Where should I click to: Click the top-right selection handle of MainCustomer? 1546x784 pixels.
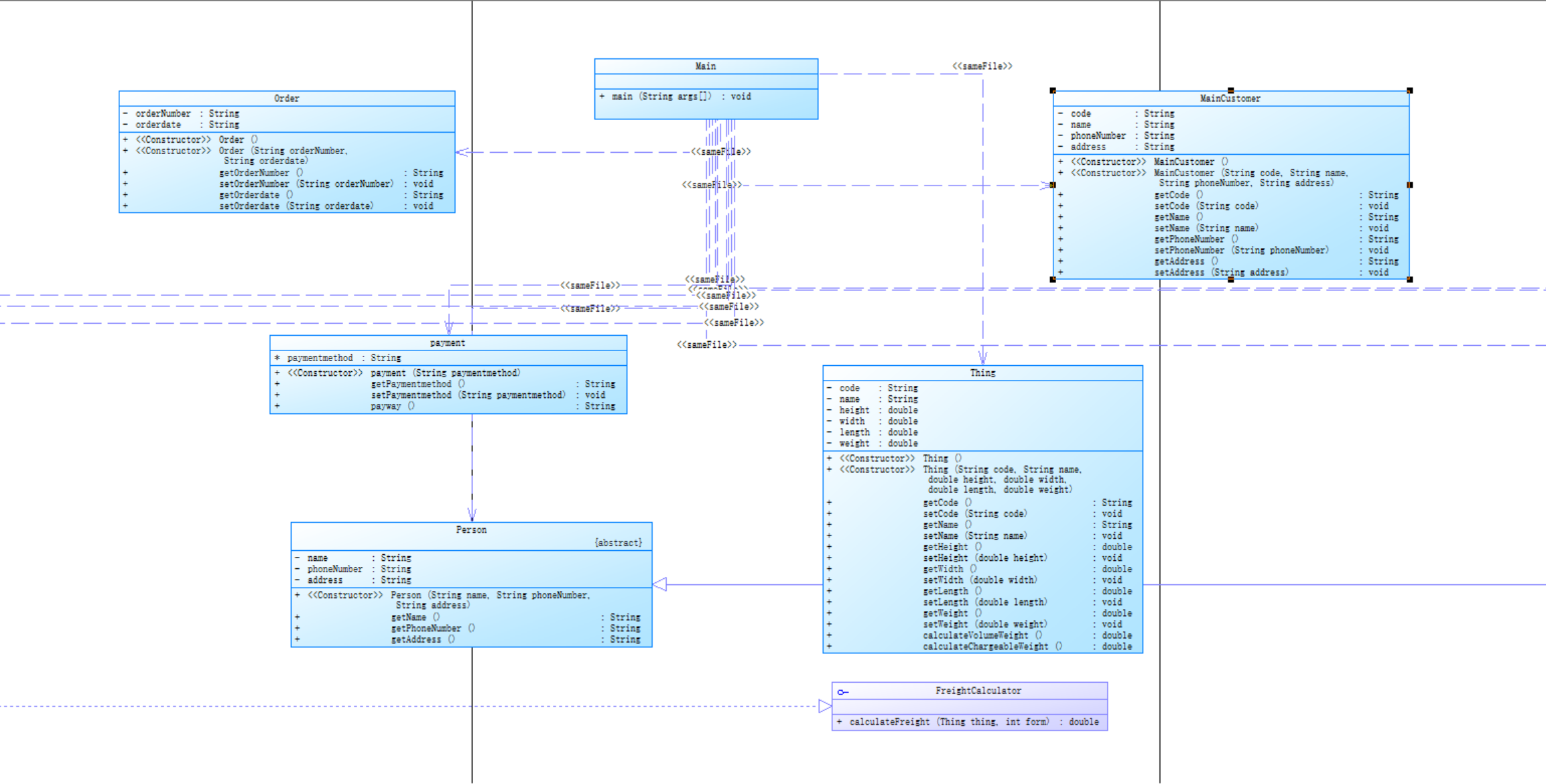[1409, 90]
